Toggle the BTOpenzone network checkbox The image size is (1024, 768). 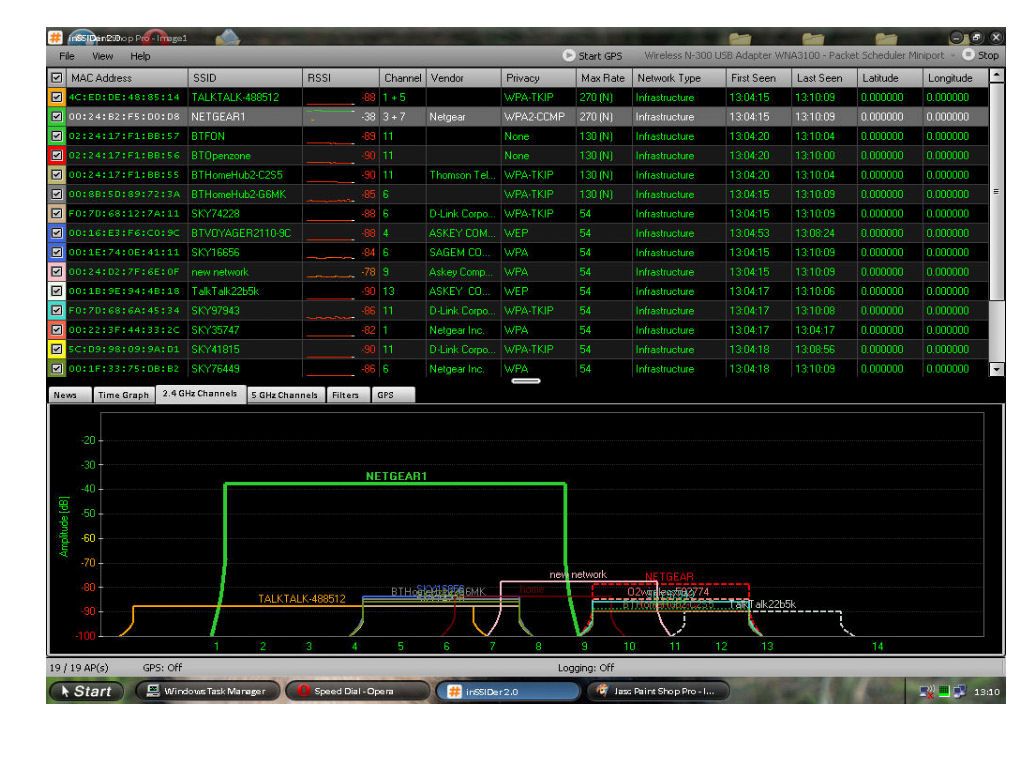click(57, 155)
